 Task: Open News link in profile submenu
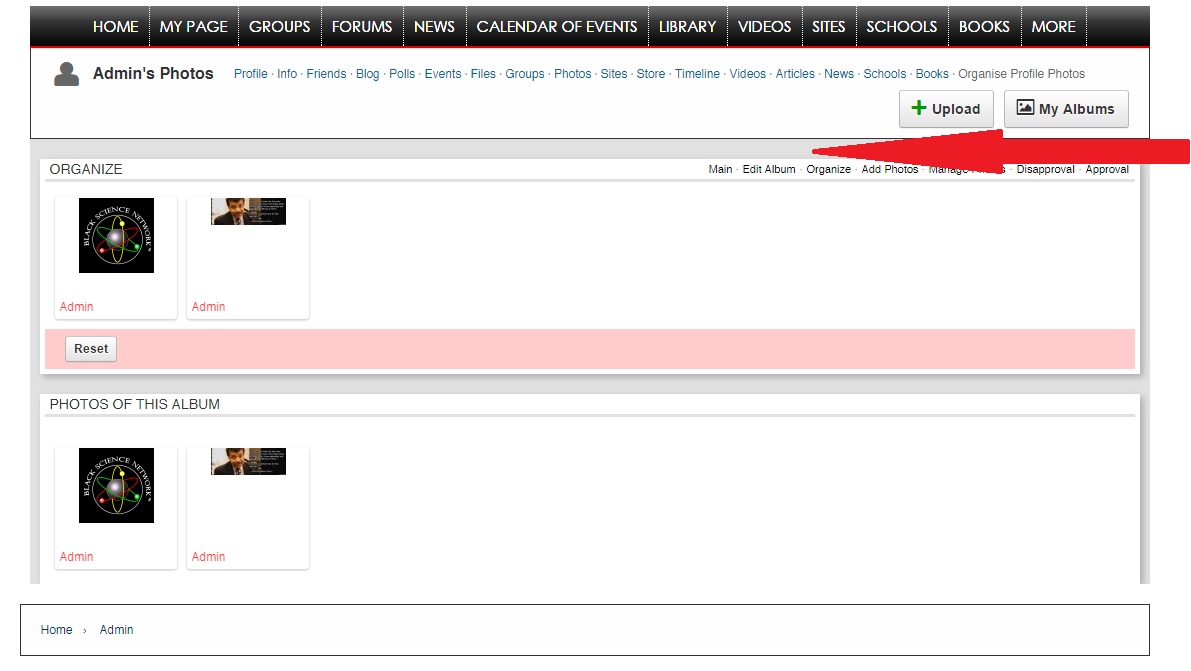839,74
